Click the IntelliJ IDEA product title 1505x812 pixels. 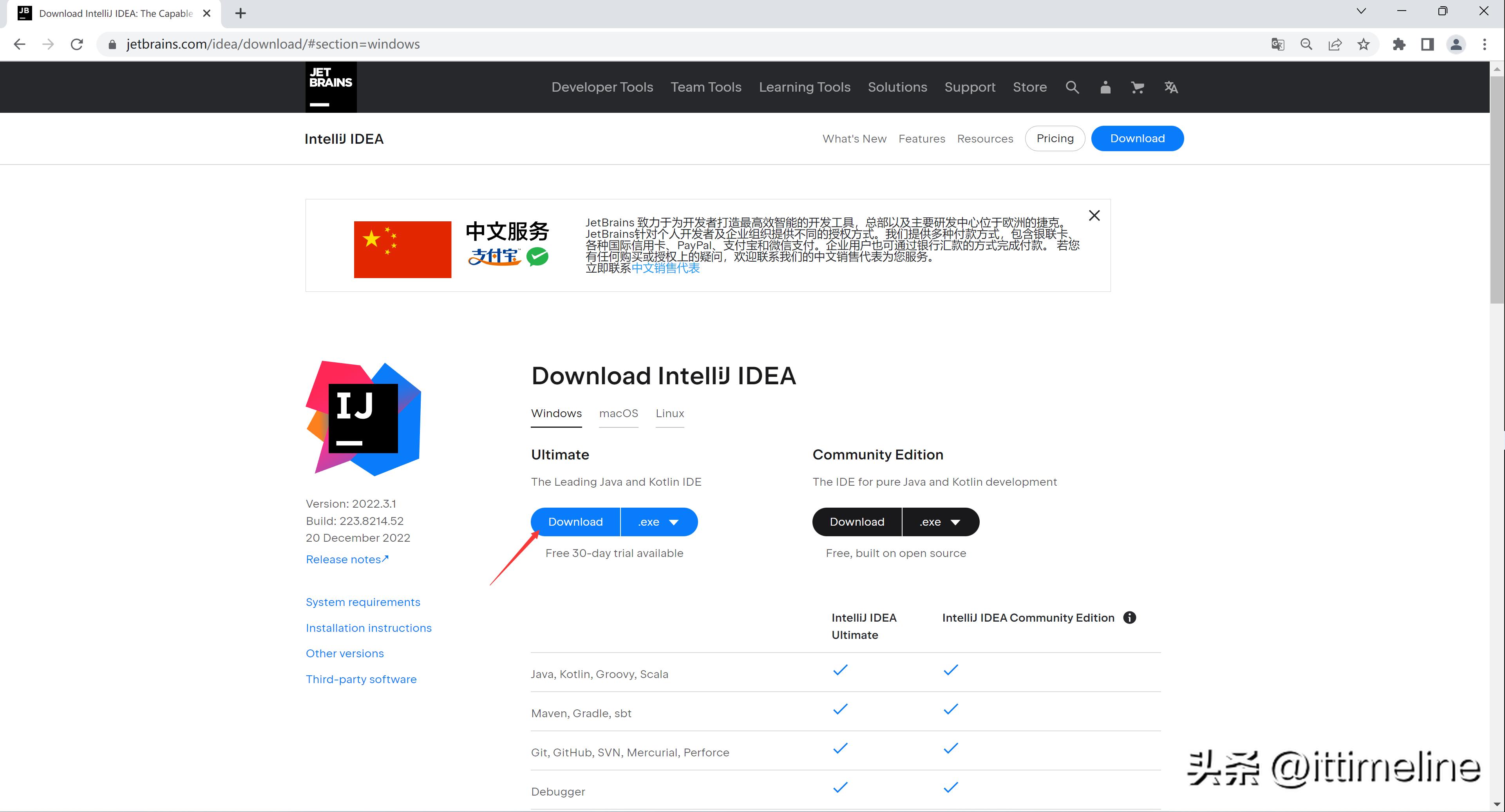[344, 139]
